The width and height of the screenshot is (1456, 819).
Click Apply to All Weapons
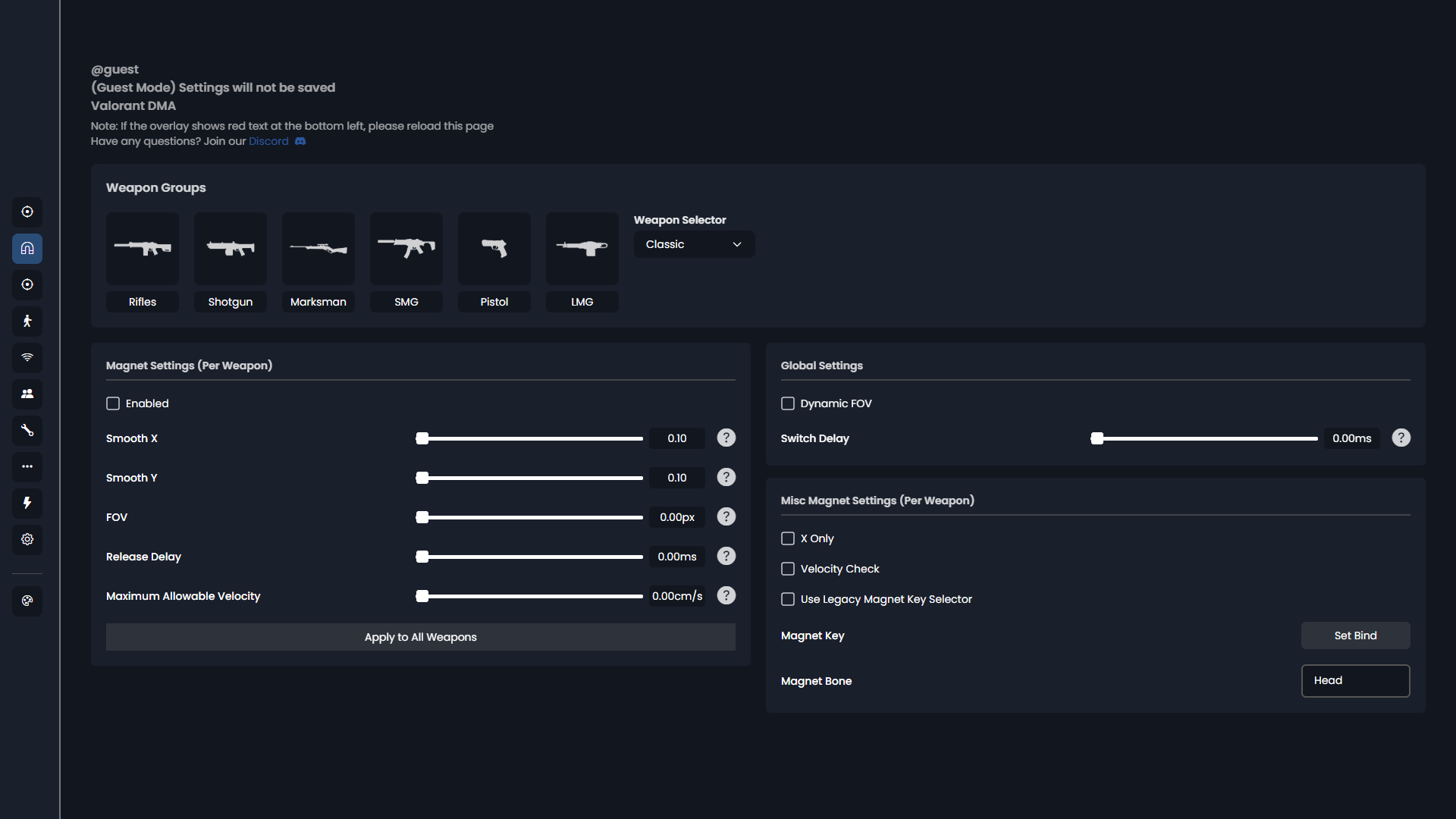coord(421,638)
